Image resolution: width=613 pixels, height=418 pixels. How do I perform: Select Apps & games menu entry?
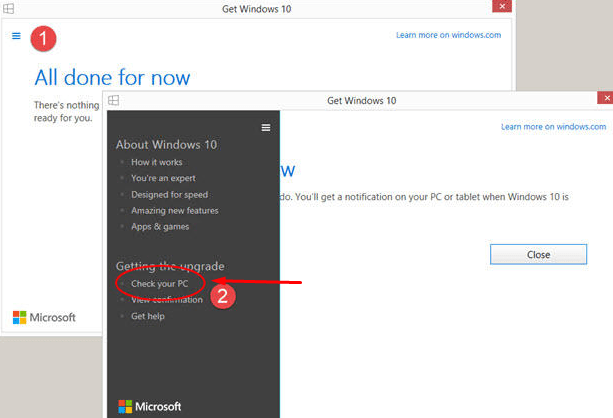[x=161, y=226]
